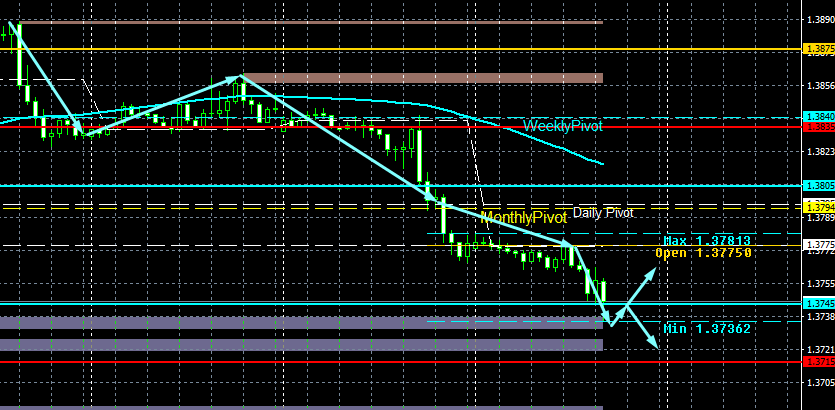Click the cyan 1.3805 price tag
This screenshot has width=835, height=410.
[820, 186]
